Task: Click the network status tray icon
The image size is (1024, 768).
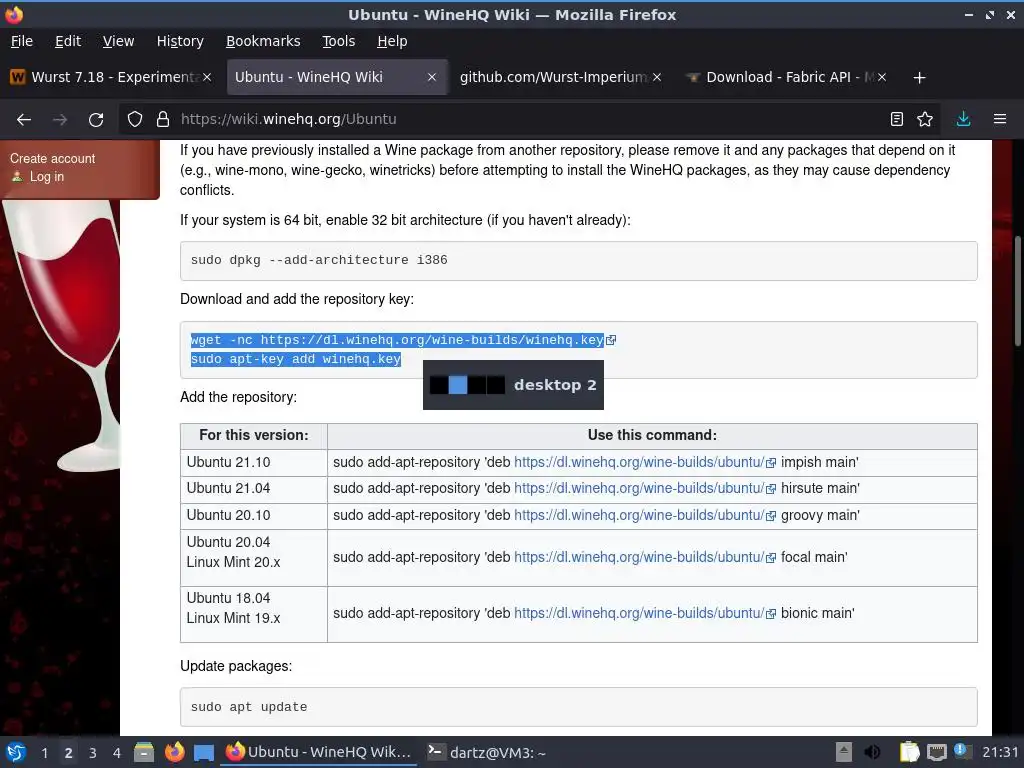Action: (936, 752)
